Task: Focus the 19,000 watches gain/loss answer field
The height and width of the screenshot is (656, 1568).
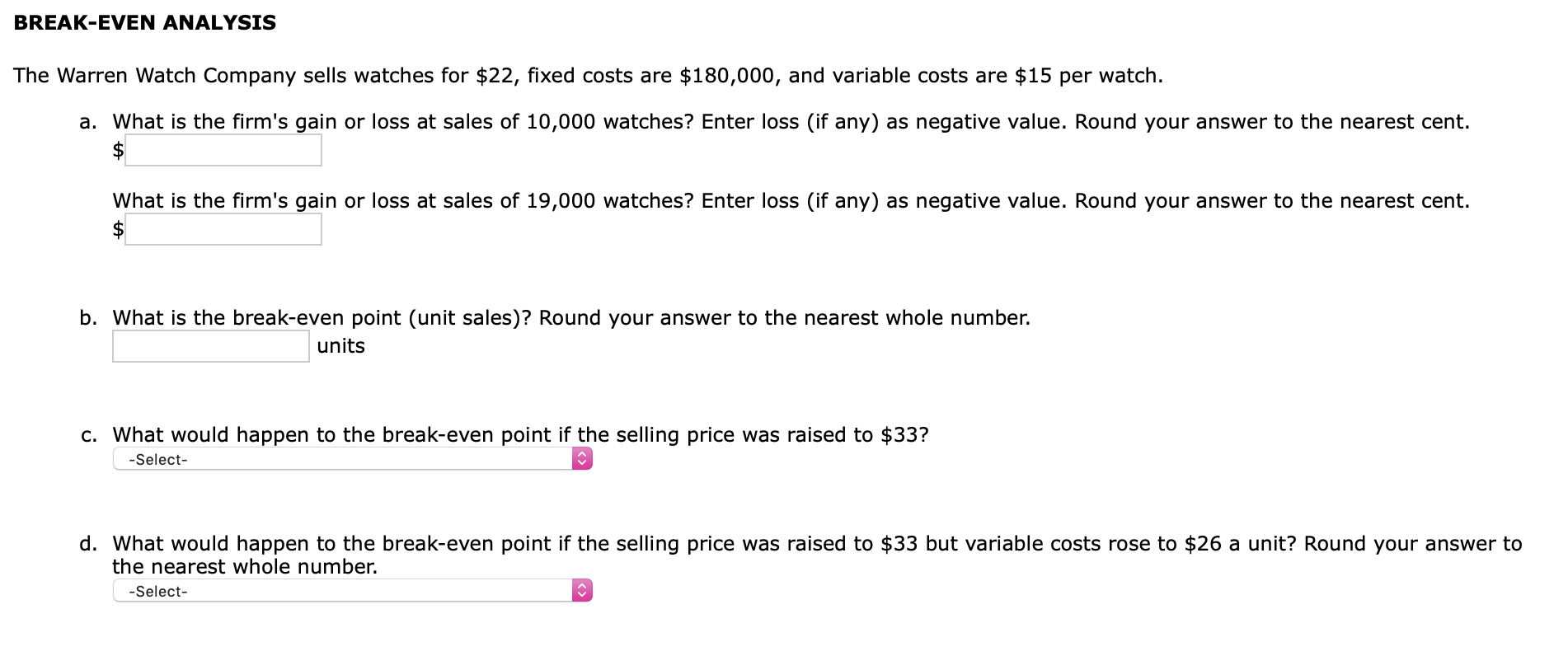Action: pyautogui.click(x=223, y=229)
